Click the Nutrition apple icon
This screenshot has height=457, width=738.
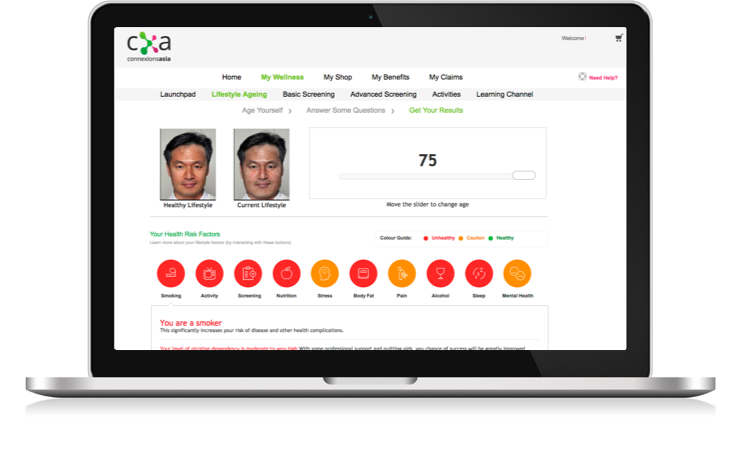tap(286, 273)
